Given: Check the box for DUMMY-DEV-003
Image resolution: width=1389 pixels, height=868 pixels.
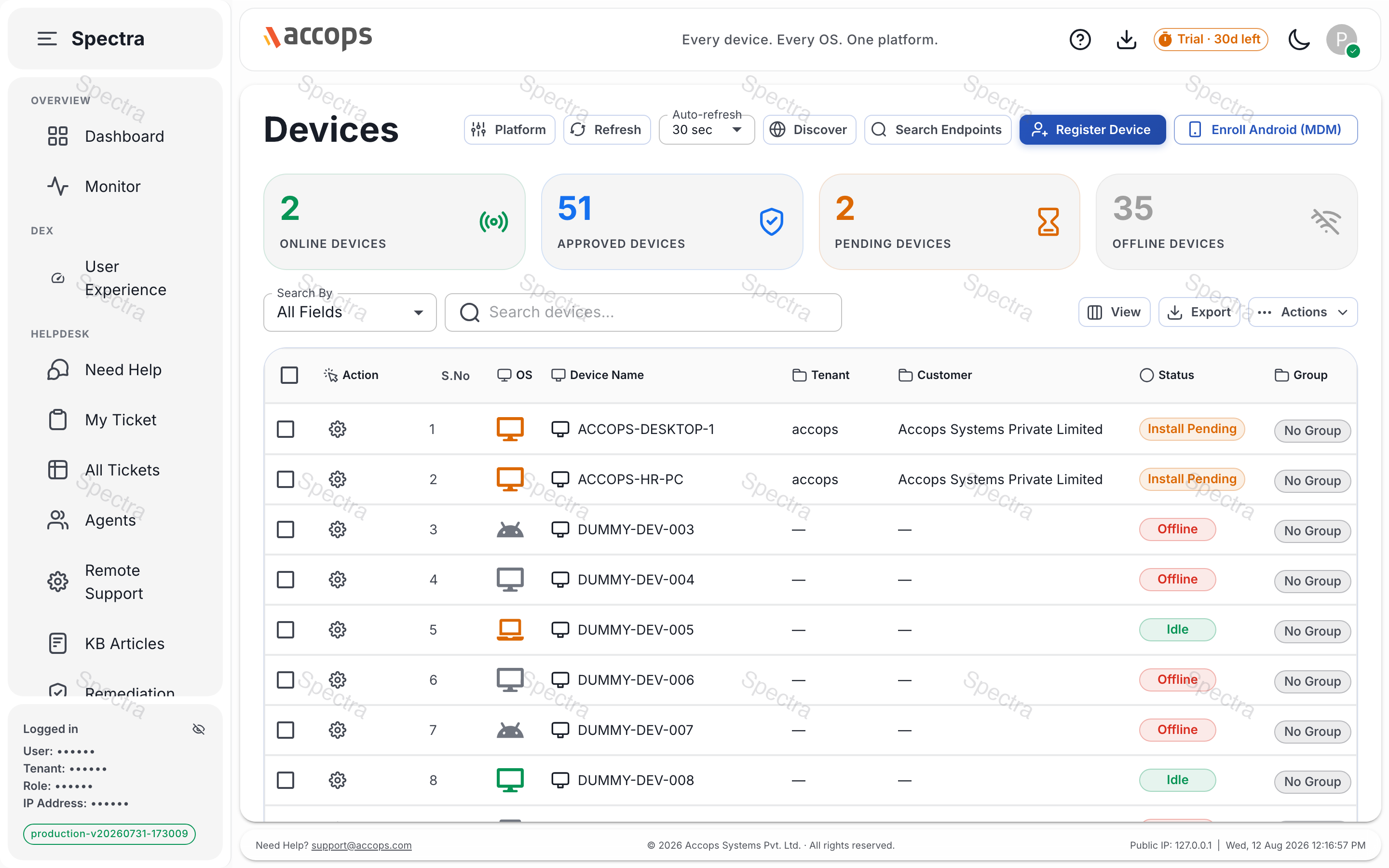Looking at the screenshot, I should coord(285,529).
